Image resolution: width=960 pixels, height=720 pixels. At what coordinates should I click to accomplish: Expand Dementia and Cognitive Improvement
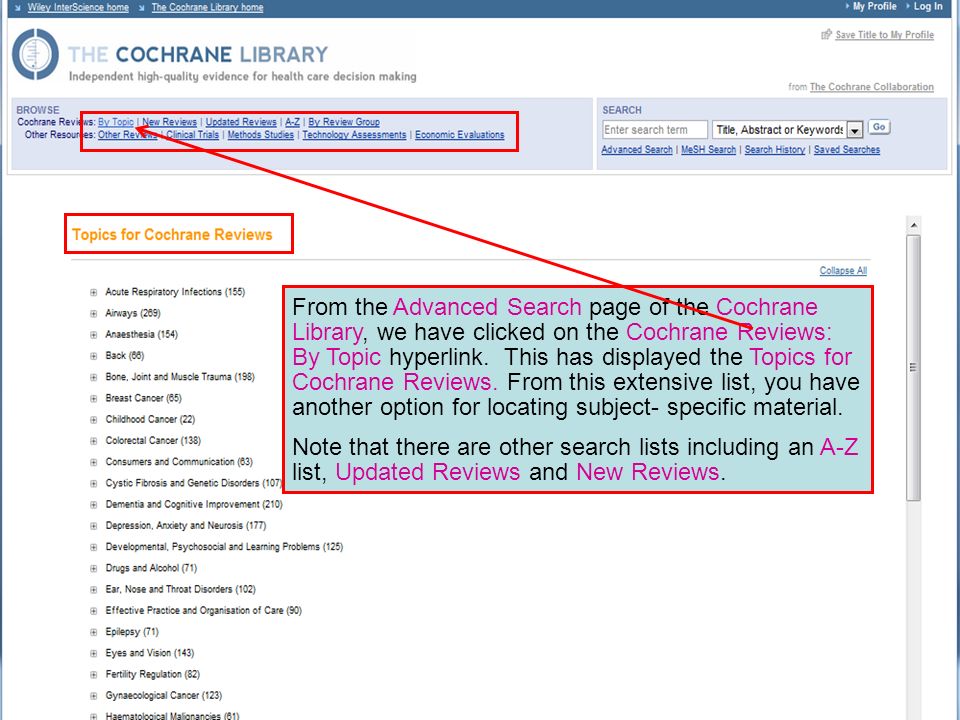tap(94, 505)
